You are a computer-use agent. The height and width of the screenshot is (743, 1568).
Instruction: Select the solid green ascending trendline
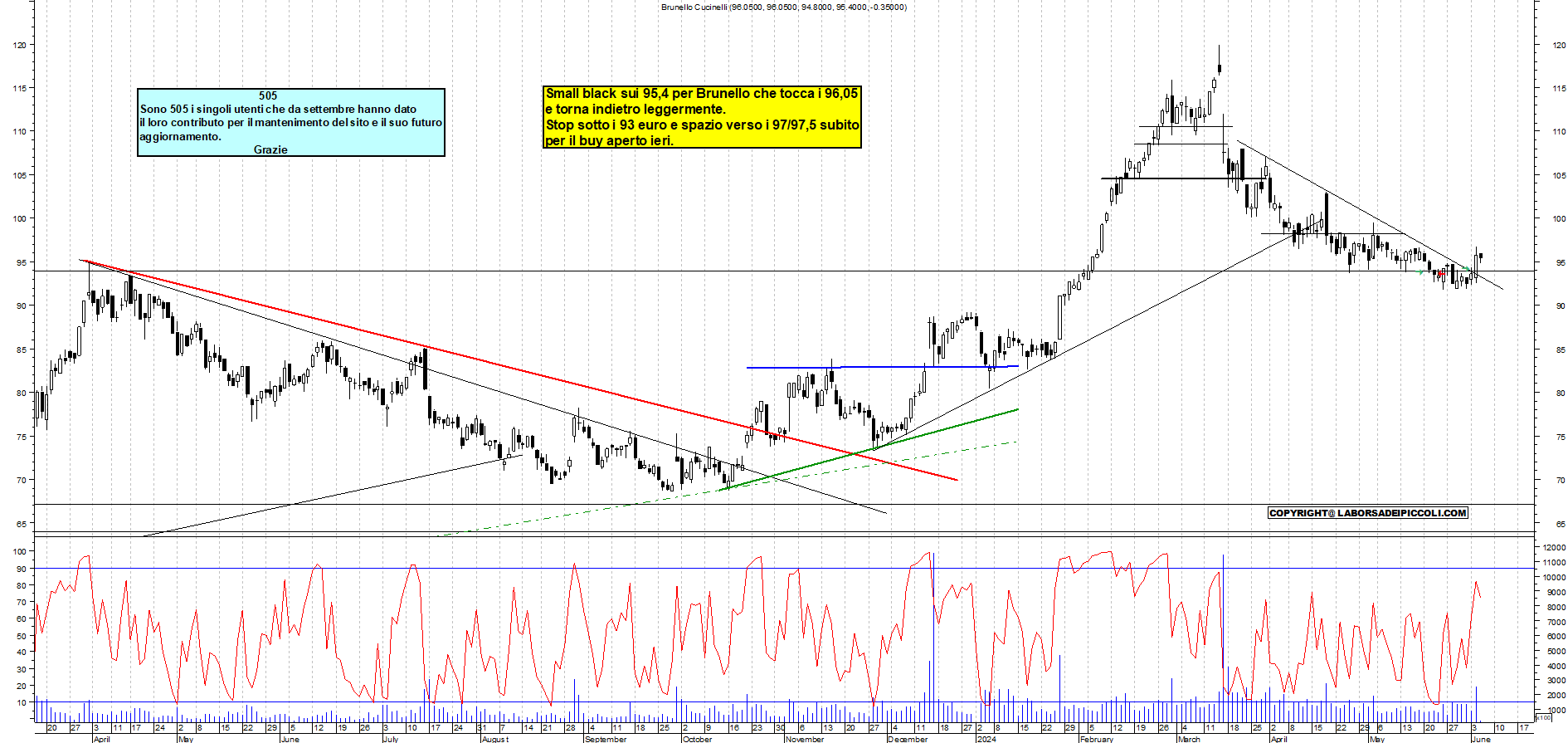tap(869, 449)
